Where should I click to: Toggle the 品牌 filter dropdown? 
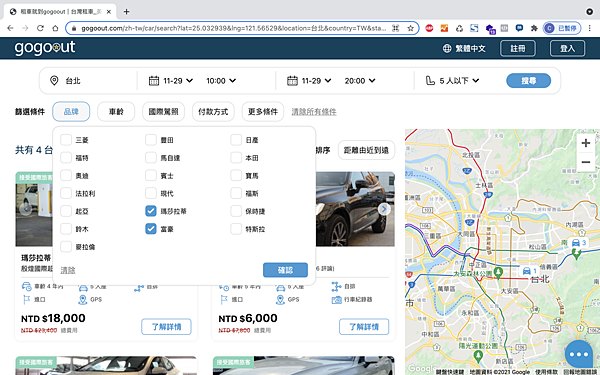click(x=71, y=111)
